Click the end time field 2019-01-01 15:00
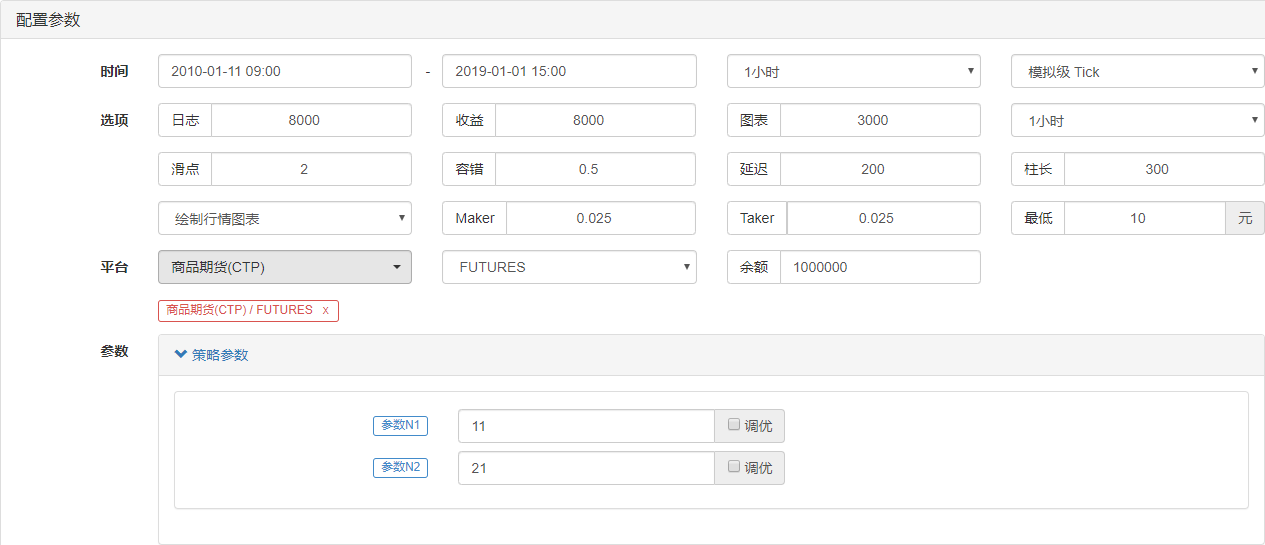Image resolution: width=1265 pixels, height=545 pixels. coord(568,72)
